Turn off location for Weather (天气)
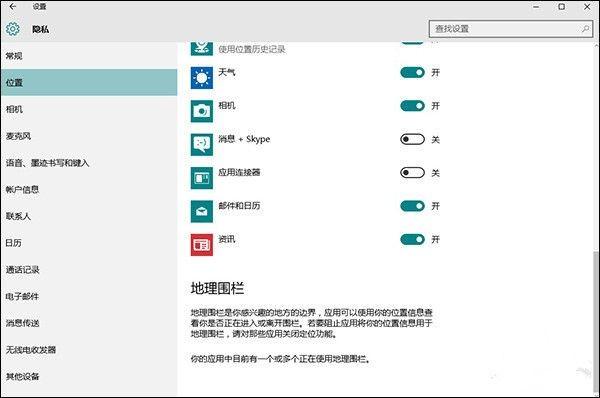The image size is (600, 398). coord(412,72)
